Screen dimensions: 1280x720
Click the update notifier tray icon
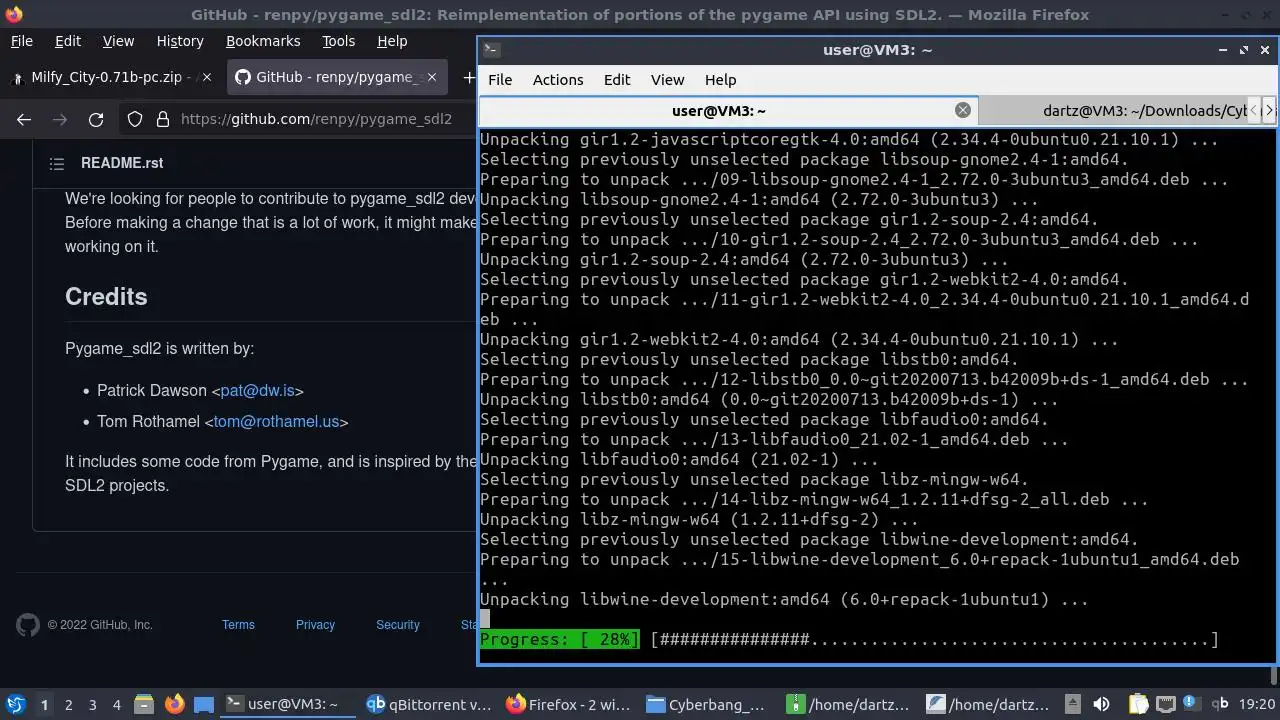tap(1191, 704)
